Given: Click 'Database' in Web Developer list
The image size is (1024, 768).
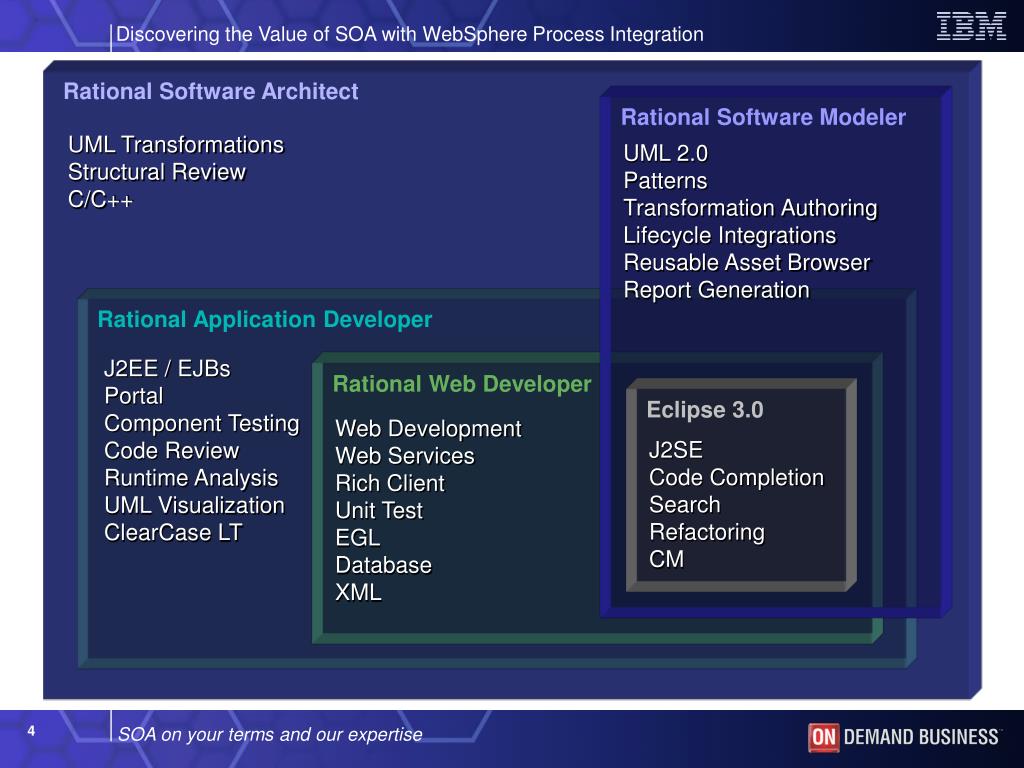Looking at the screenshot, I should click(x=383, y=566).
